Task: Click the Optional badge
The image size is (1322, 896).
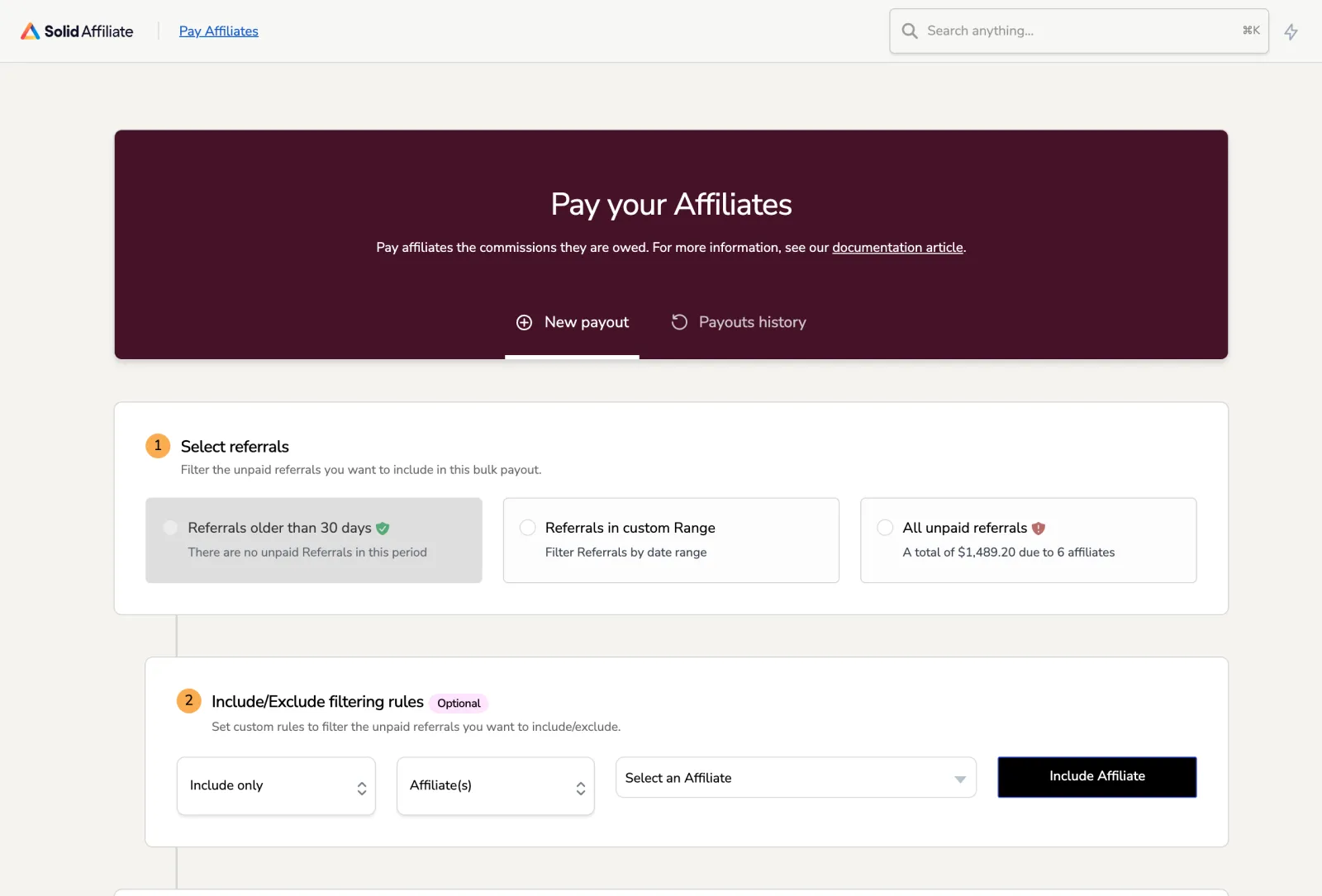Action: point(459,704)
